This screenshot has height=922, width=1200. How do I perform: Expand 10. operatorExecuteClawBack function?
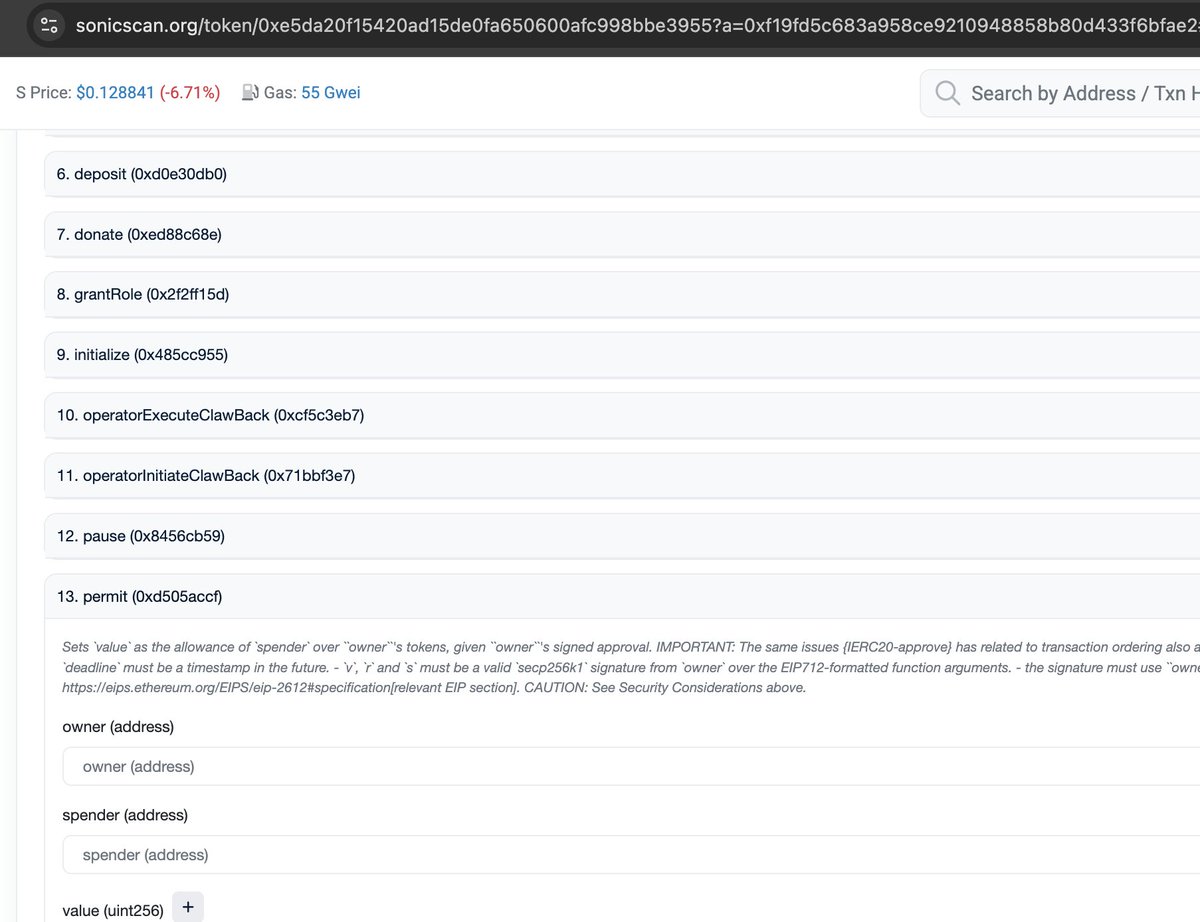click(x=622, y=415)
